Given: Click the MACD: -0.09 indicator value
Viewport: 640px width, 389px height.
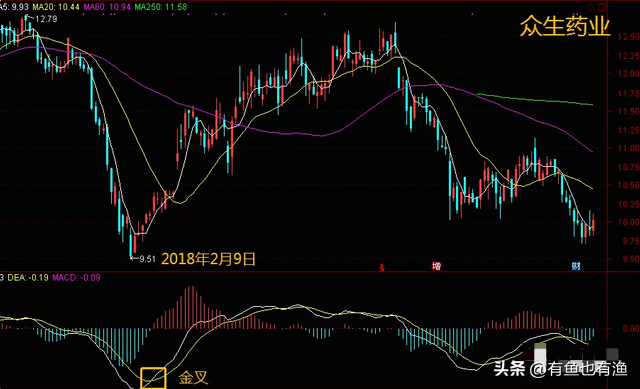Looking at the screenshot, I should click(x=76, y=278).
